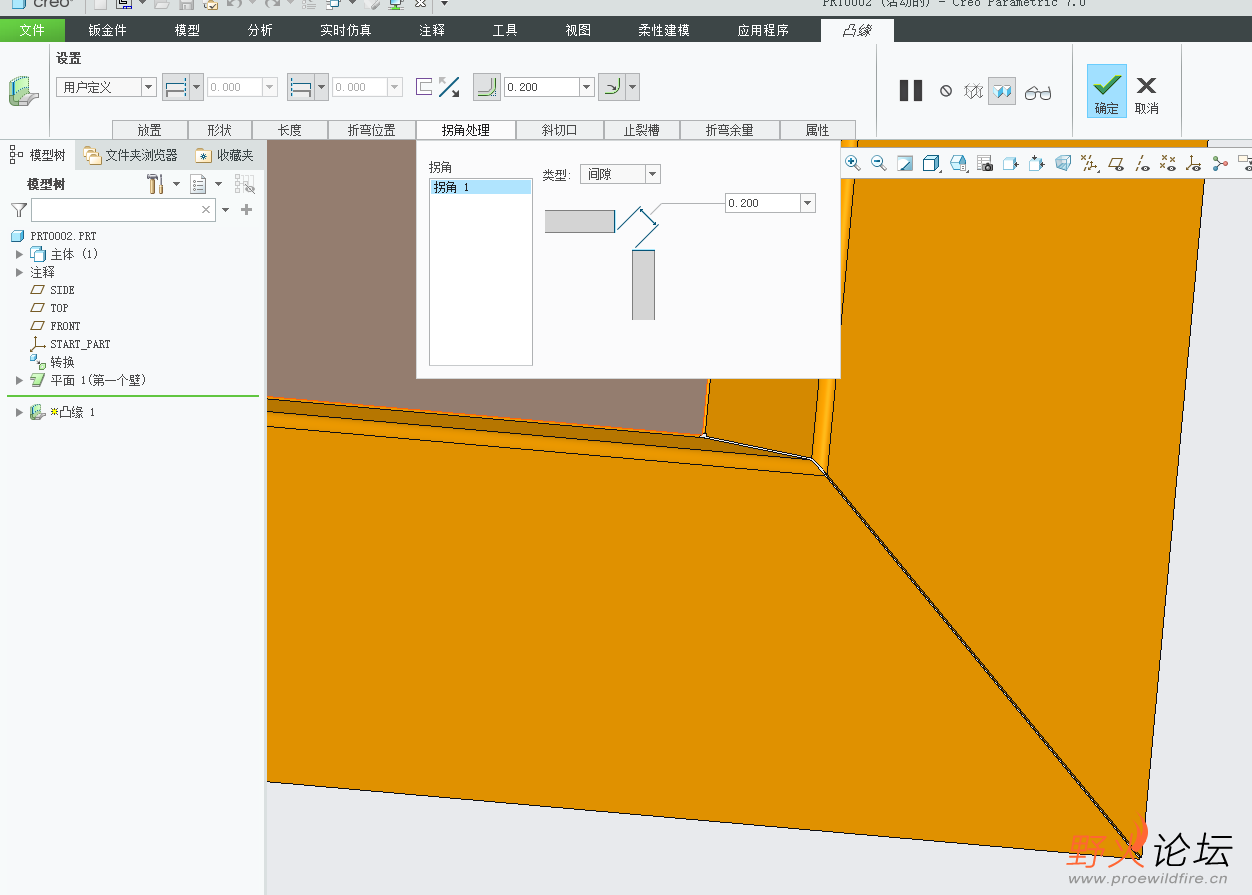The width and height of the screenshot is (1252, 895).
Task: Click the Zoom In icon
Action: pos(853,163)
